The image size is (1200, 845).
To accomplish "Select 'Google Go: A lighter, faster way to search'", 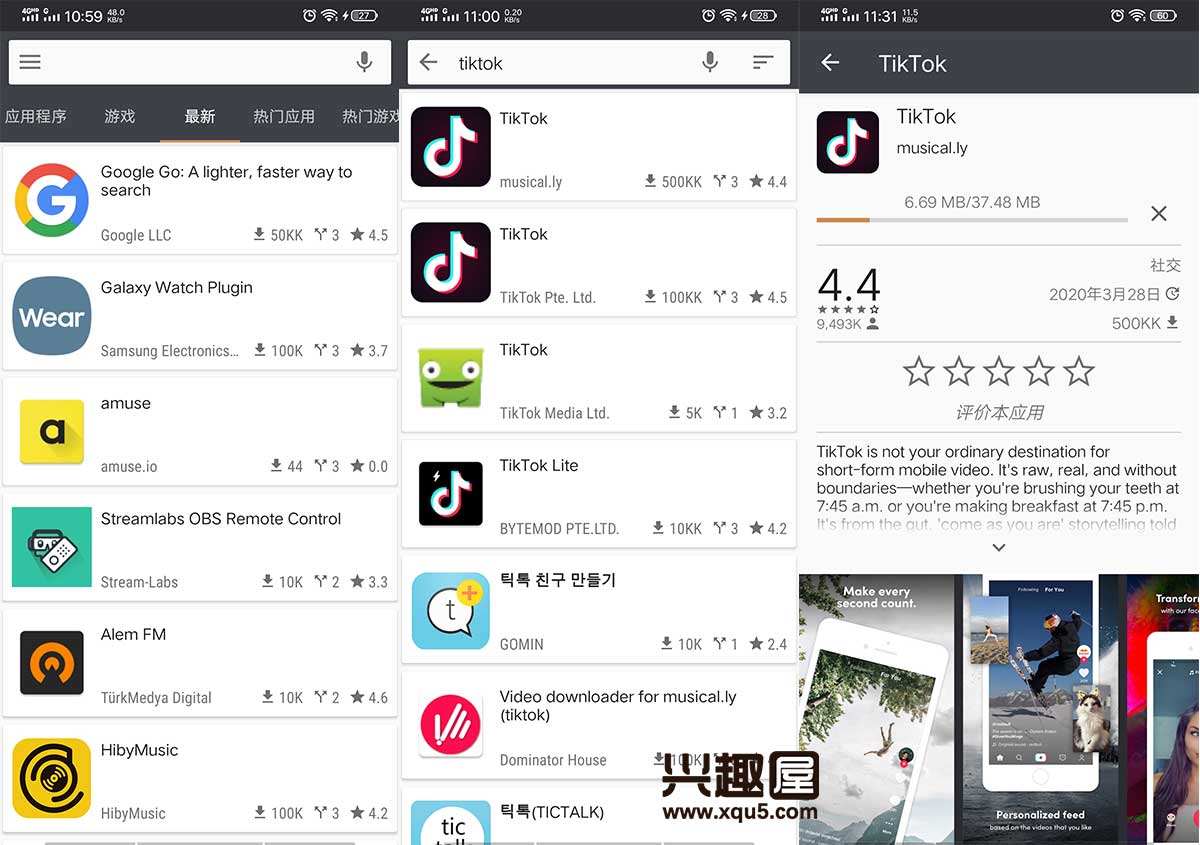I will [227, 181].
